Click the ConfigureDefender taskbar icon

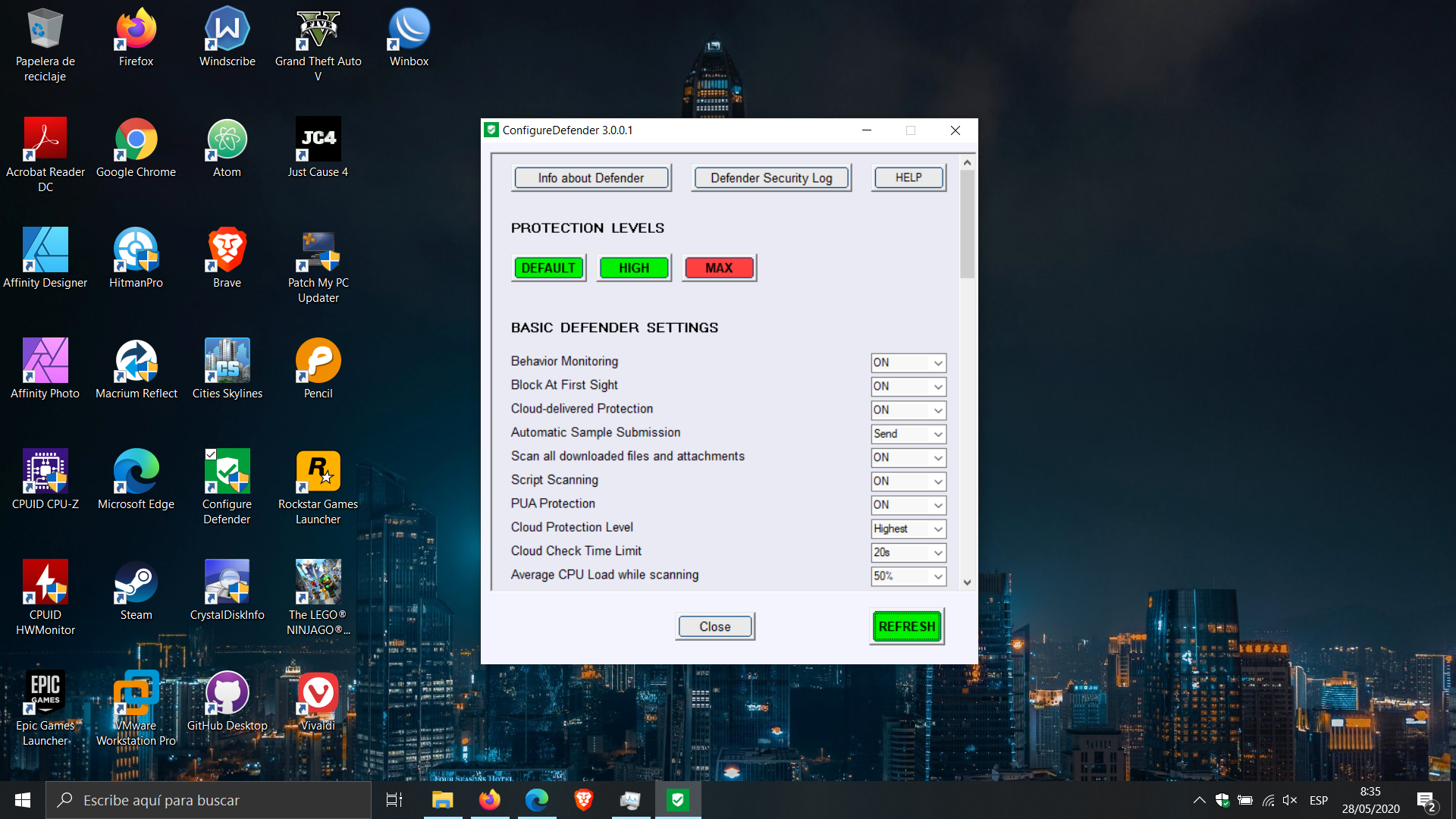[678, 800]
